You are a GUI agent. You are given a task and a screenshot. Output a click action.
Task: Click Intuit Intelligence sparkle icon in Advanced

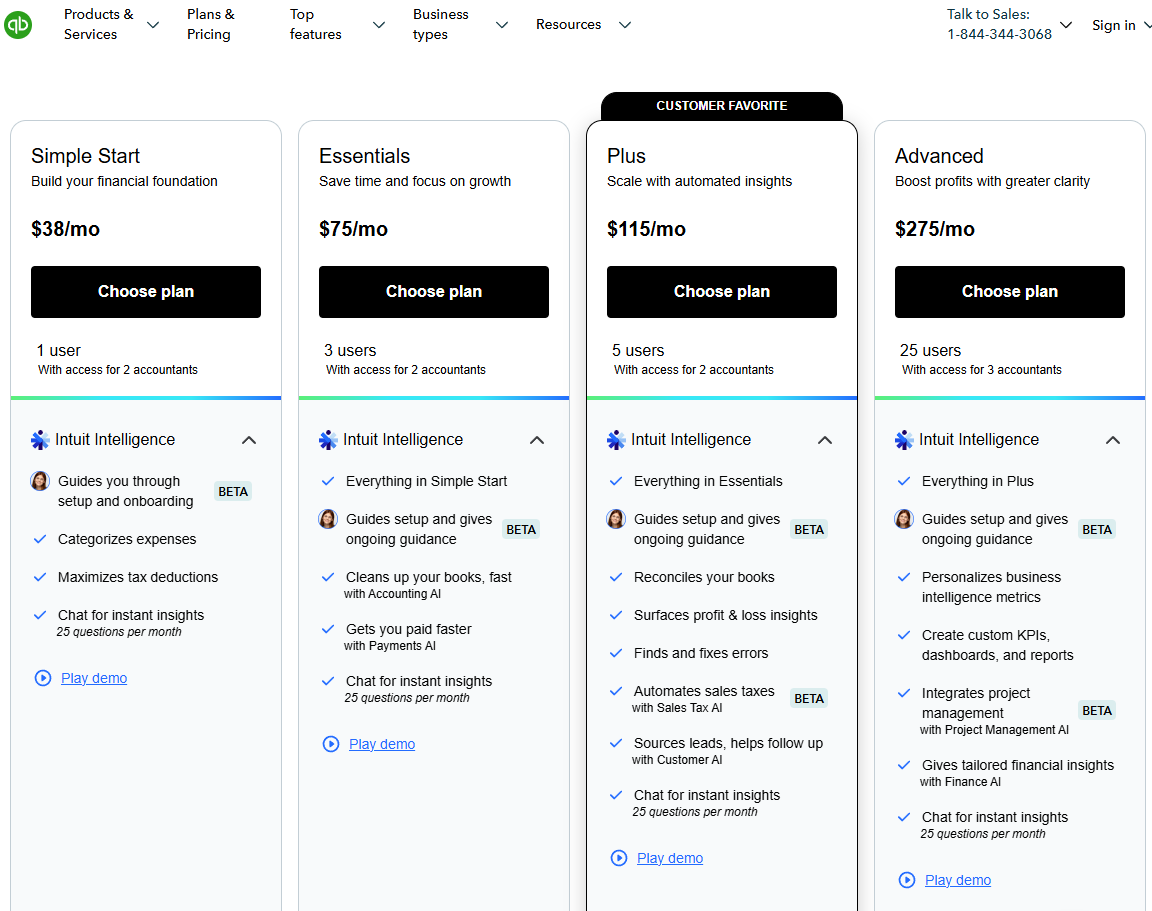coord(904,440)
